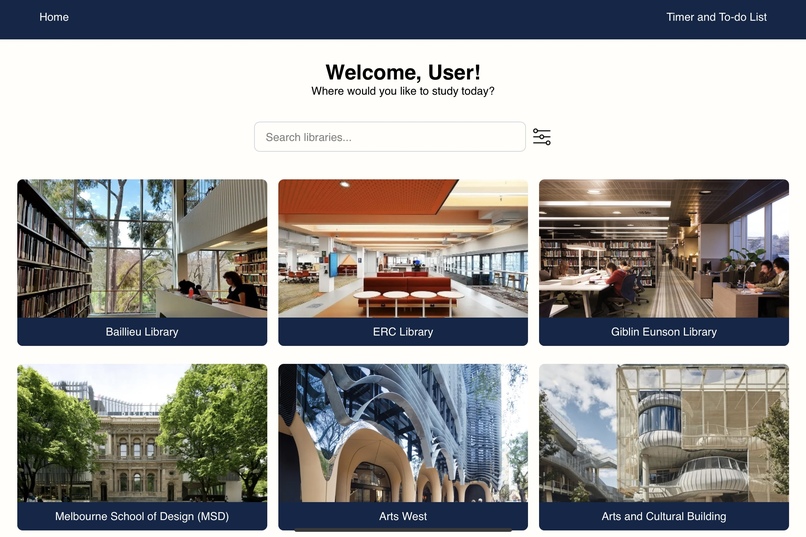The height and width of the screenshot is (537, 806).
Task: Select Melbourne School of Design (MSD) label
Action: [142, 516]
